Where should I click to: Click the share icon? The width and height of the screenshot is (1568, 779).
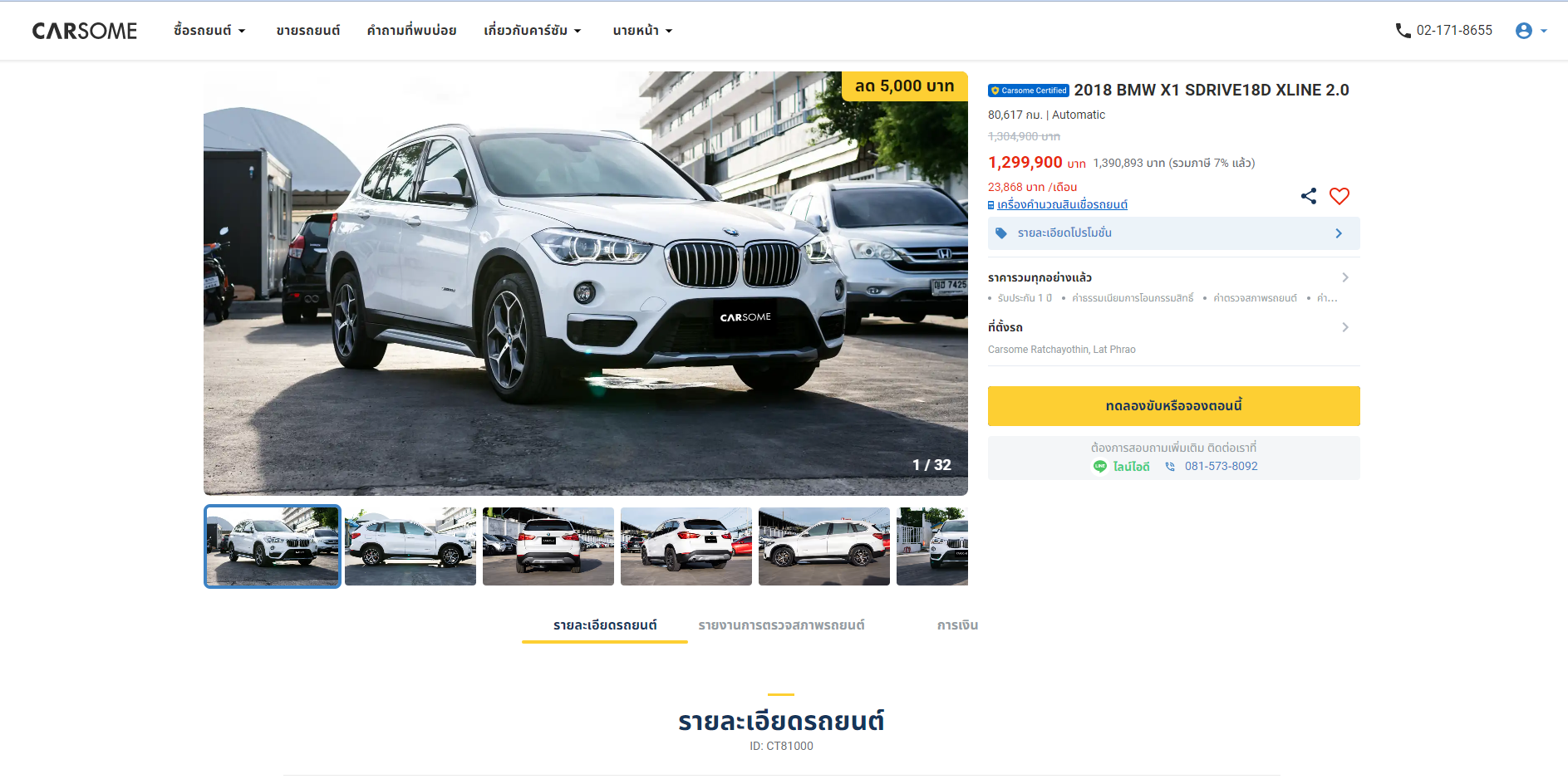1309,196
